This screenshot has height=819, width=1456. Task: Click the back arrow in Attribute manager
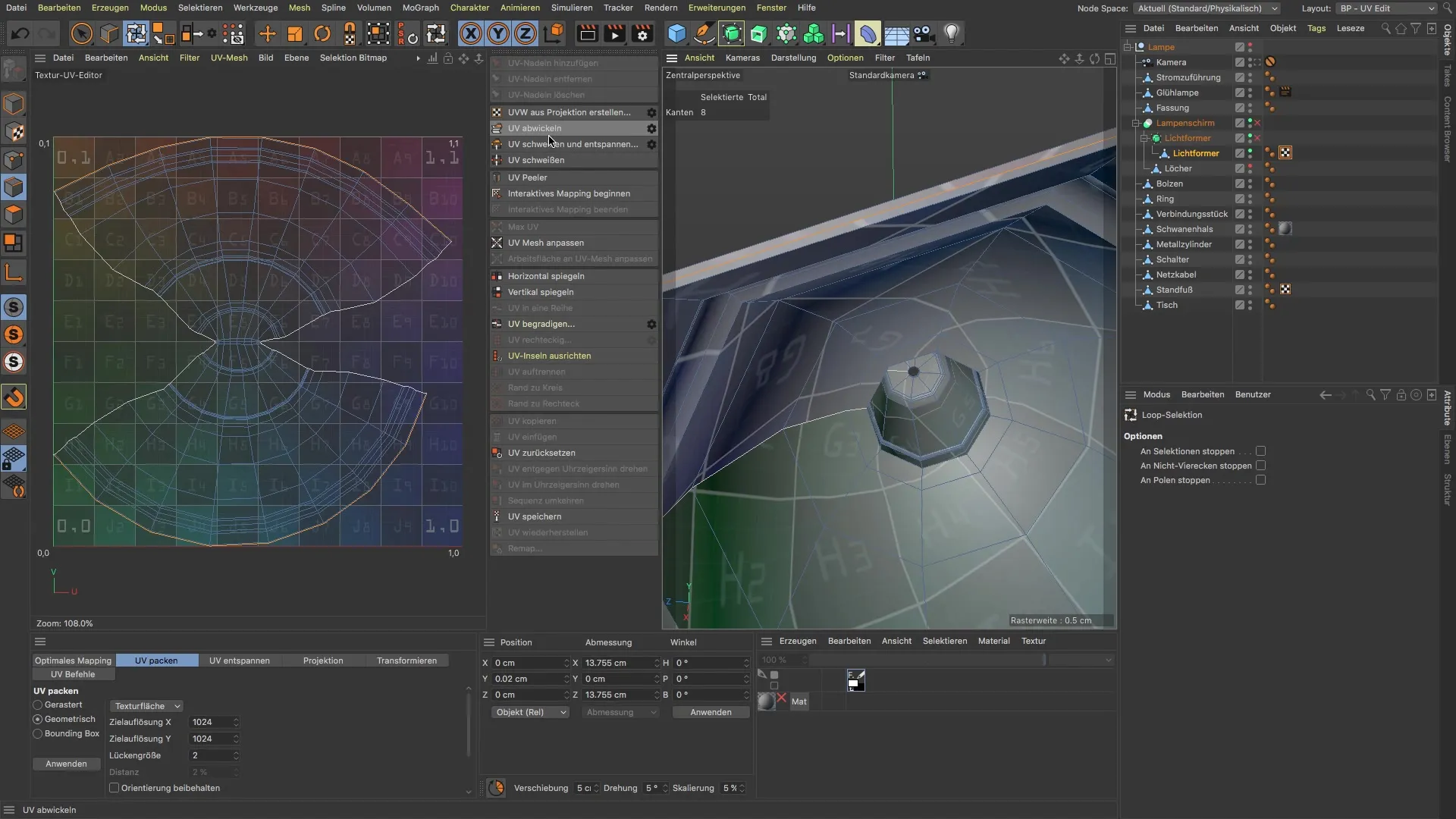pyautogui.click(x=1325, y=394)
